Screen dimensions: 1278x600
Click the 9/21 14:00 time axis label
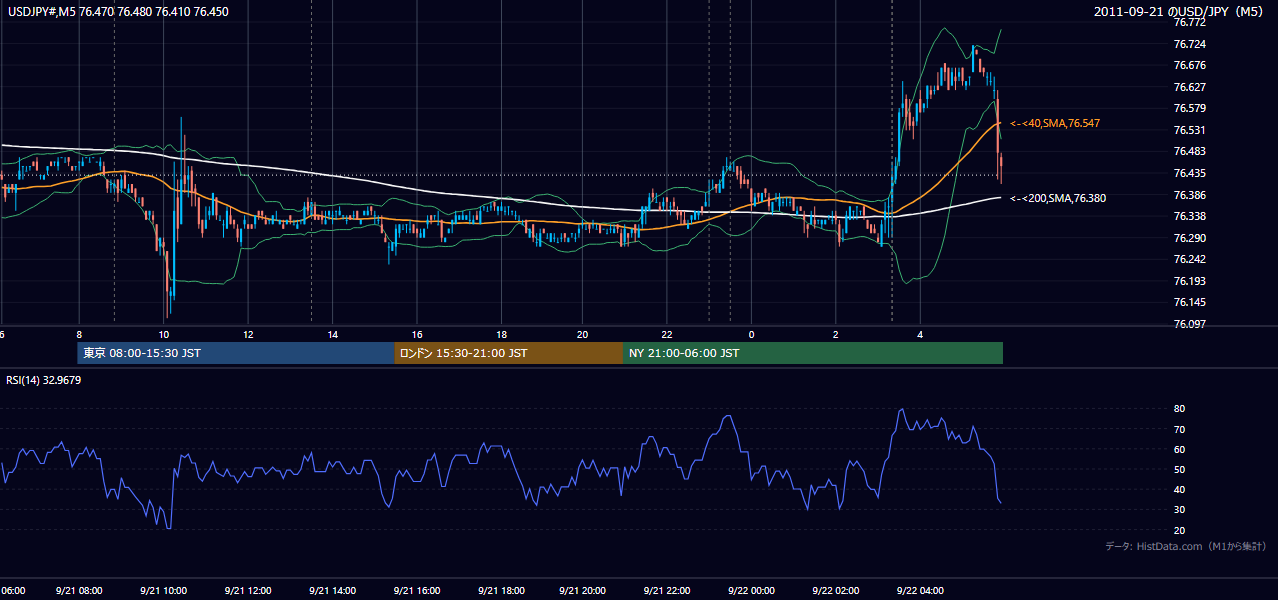click(333, 591)
